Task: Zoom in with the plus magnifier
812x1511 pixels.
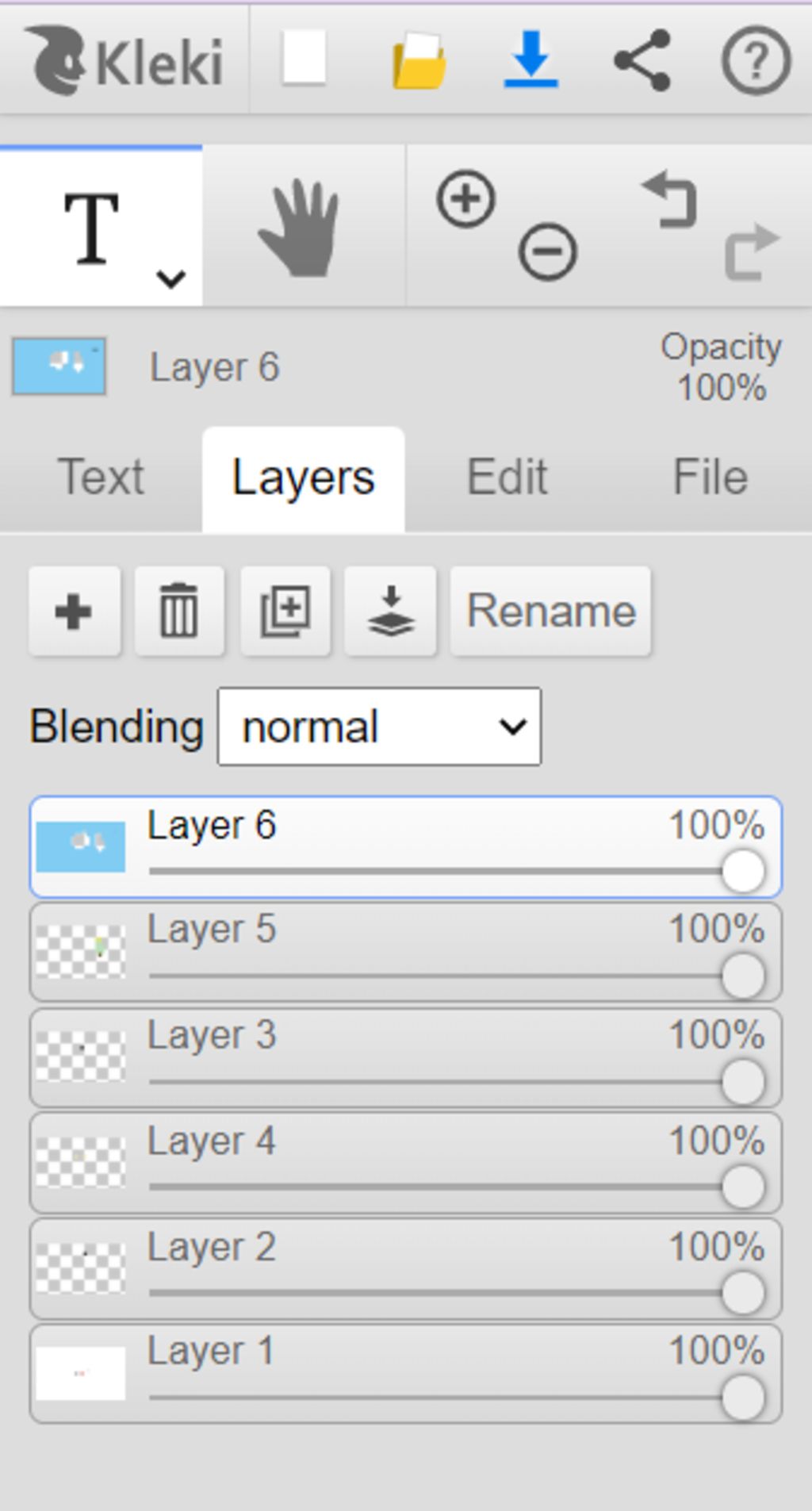Action: point(466,198)
